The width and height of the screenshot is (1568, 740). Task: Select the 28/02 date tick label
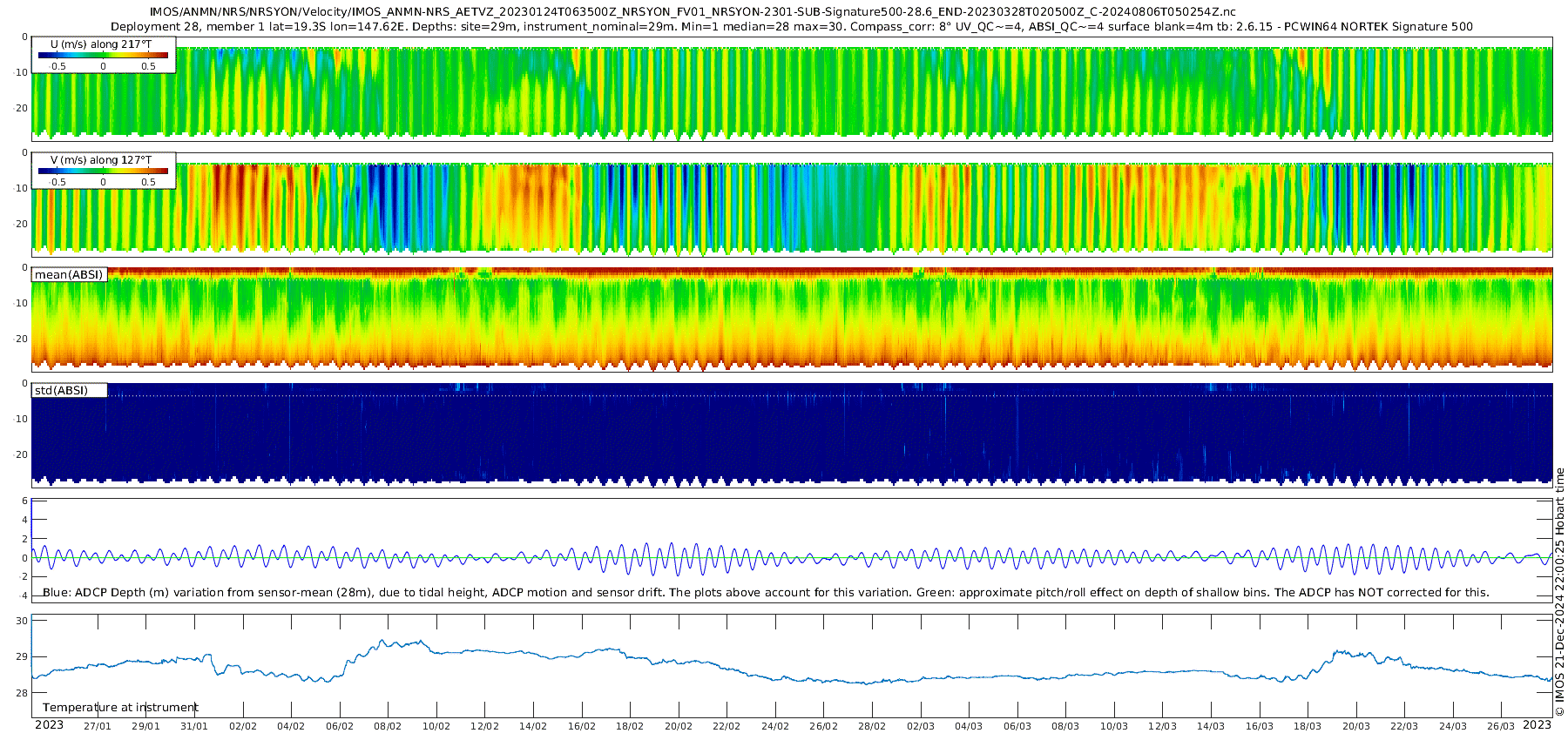(x=872, y=727)
